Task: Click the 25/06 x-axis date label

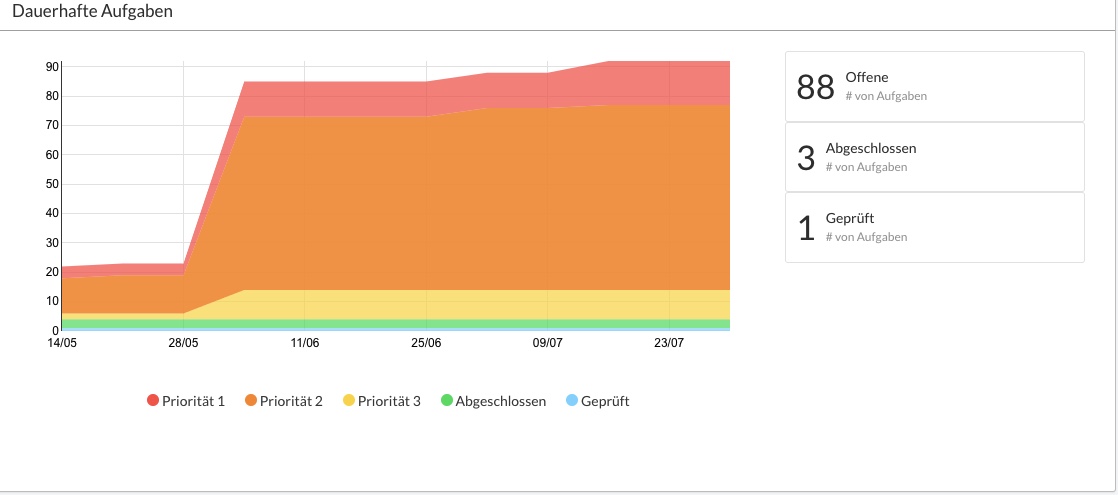Action: (426, 343)
